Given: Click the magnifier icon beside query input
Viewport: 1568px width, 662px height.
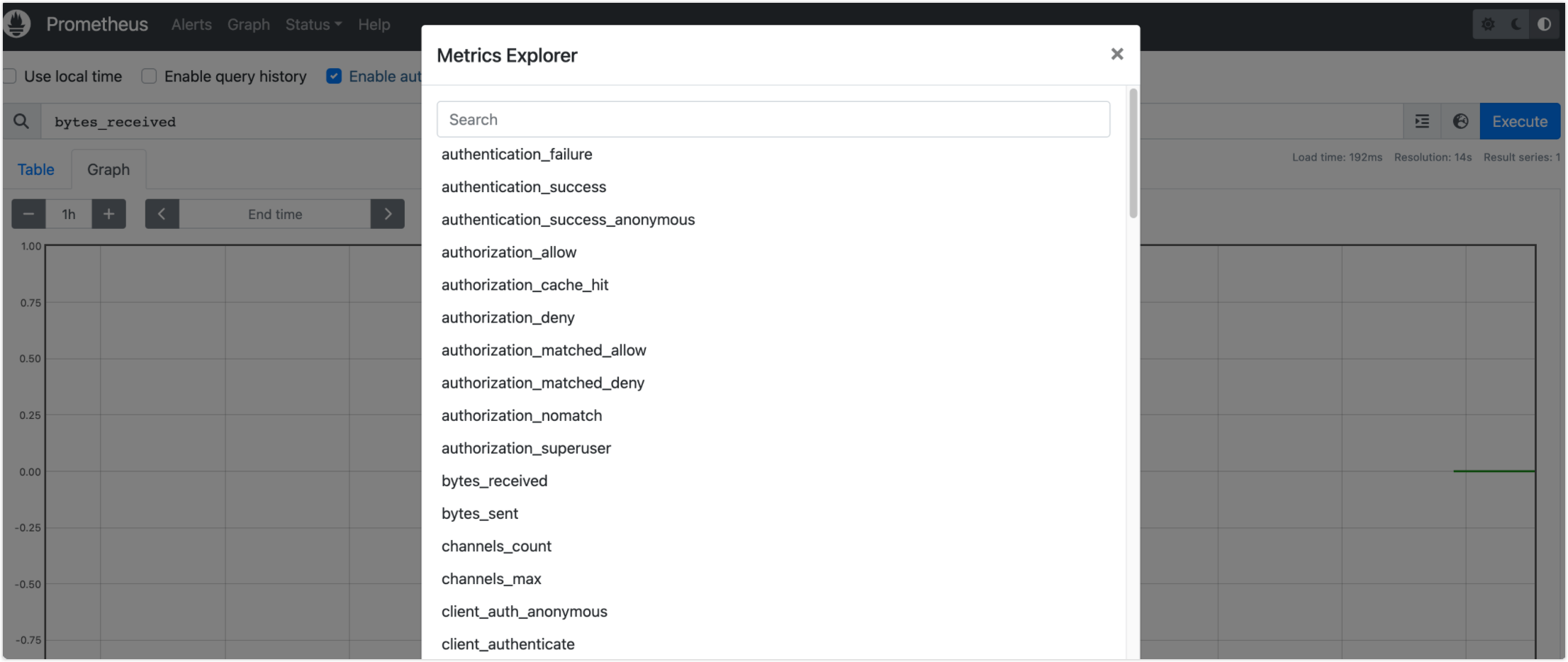Looking at the screenshot, I should [21, 121].
